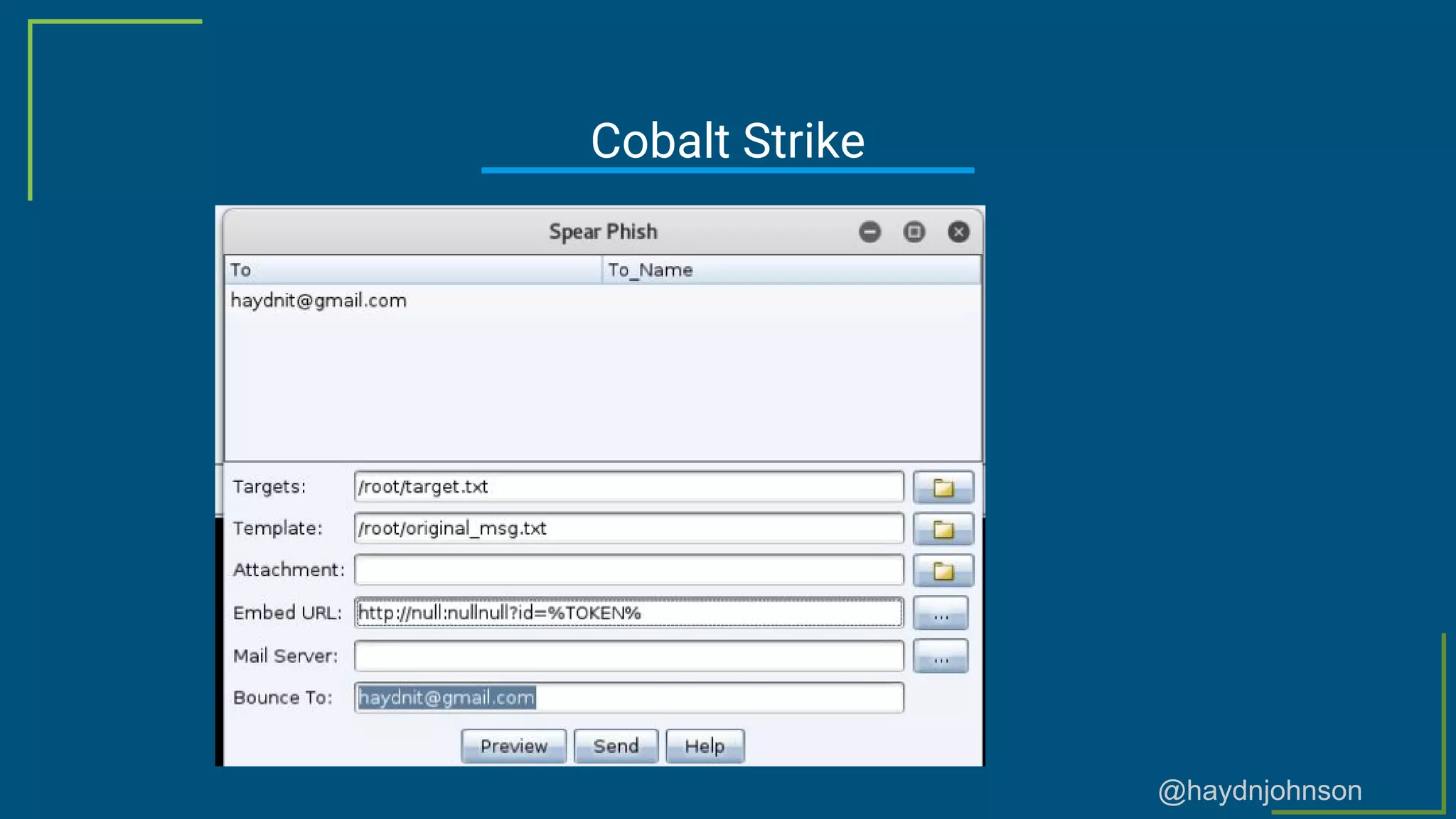
Task: Focus the Targets path field
Action: (x=629, y=487)
